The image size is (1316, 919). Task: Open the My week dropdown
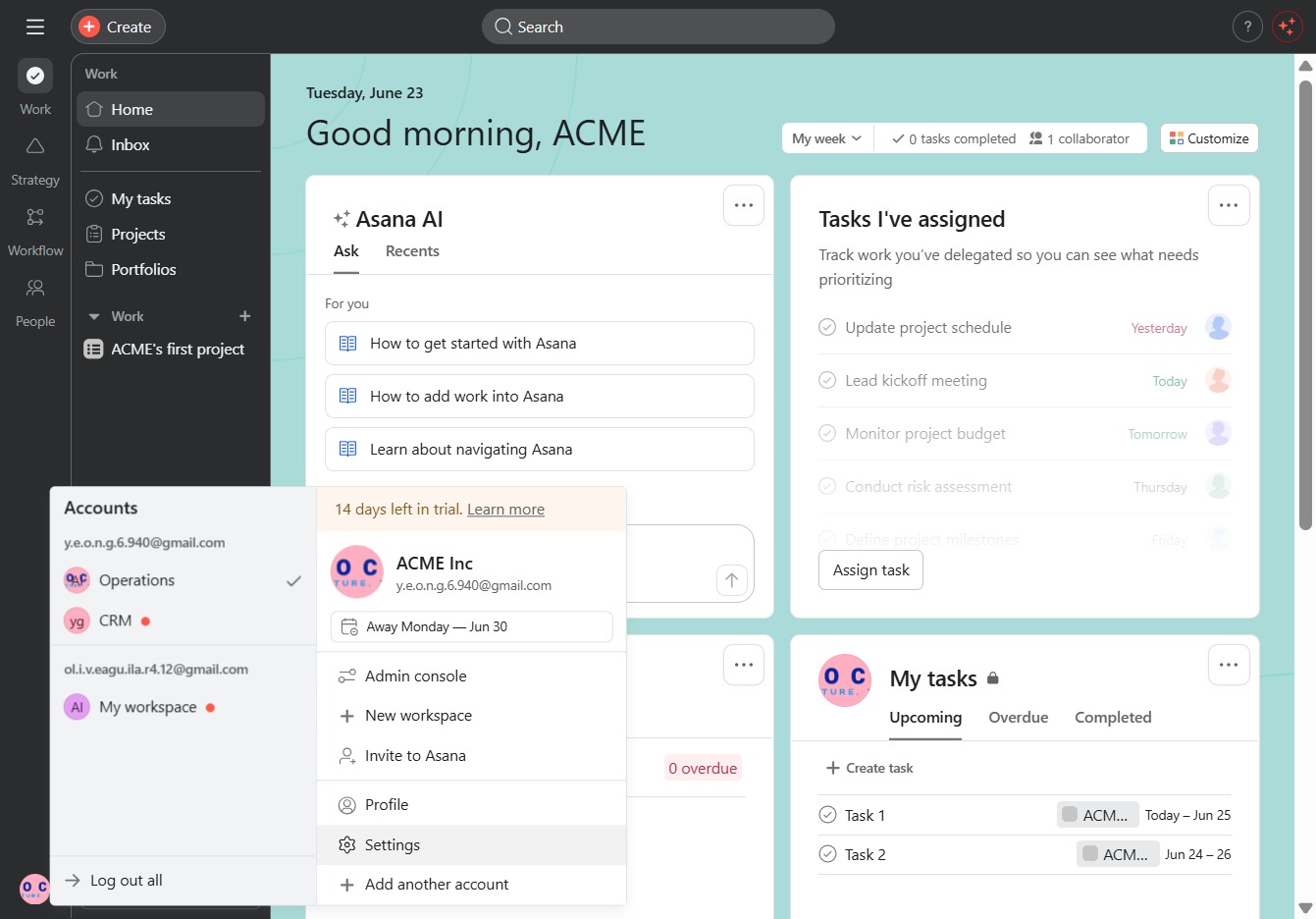tap(827, 138)
